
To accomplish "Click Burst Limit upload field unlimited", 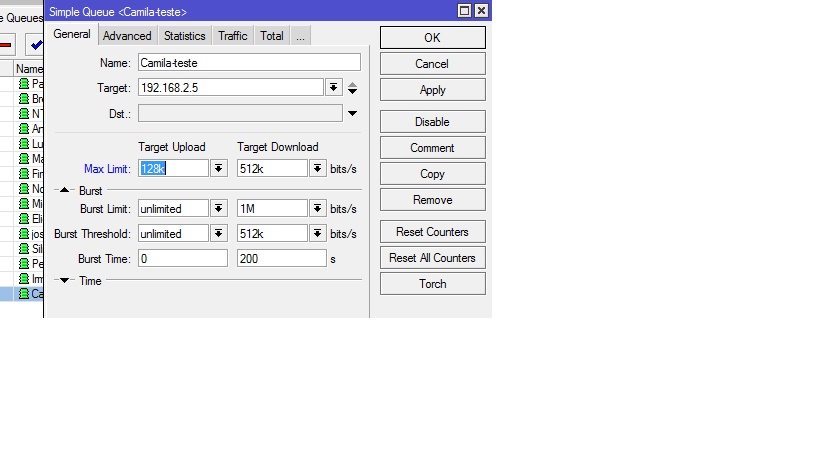I will tap(173, 209).
